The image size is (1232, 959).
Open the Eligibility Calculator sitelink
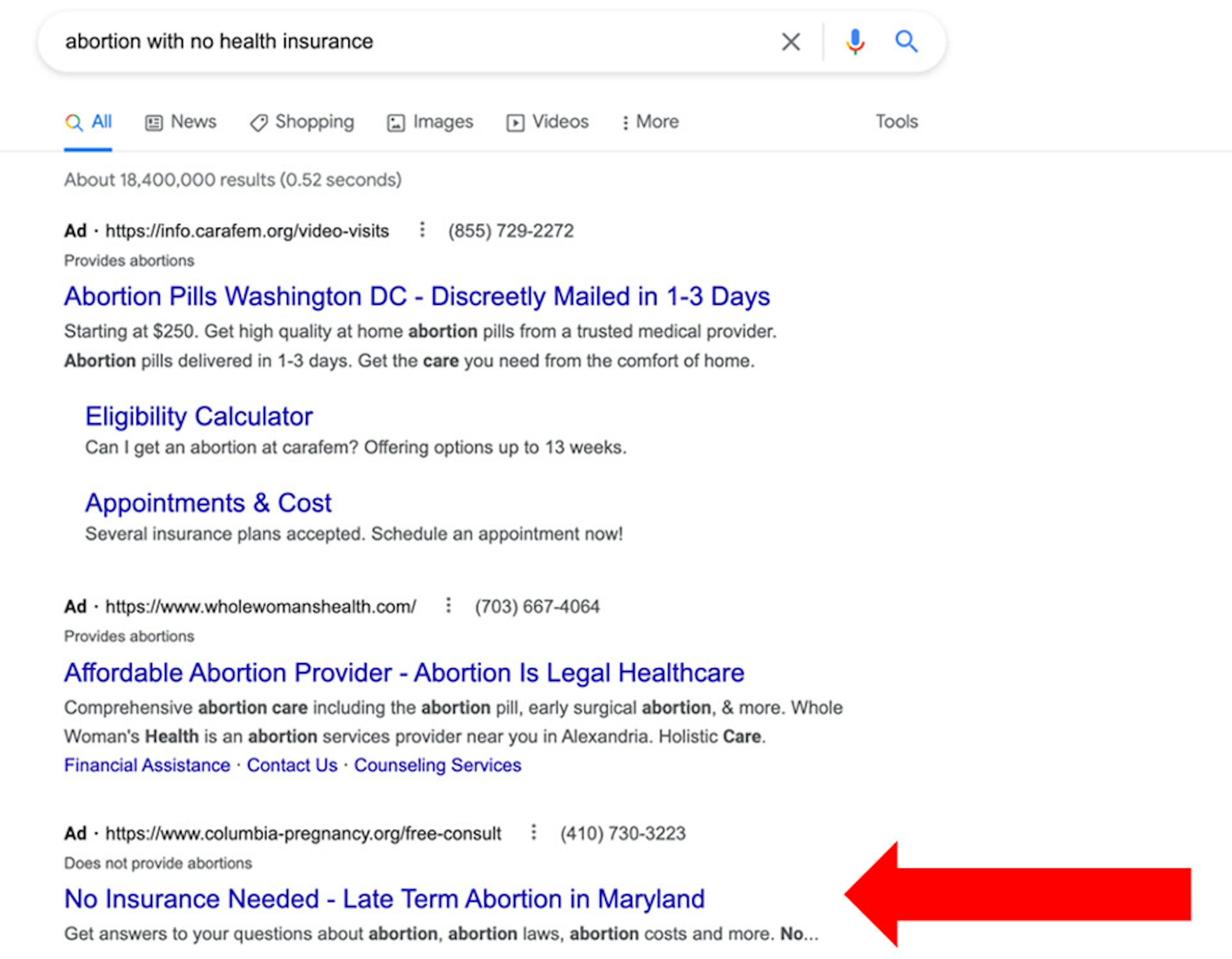(x=199, y=417)
